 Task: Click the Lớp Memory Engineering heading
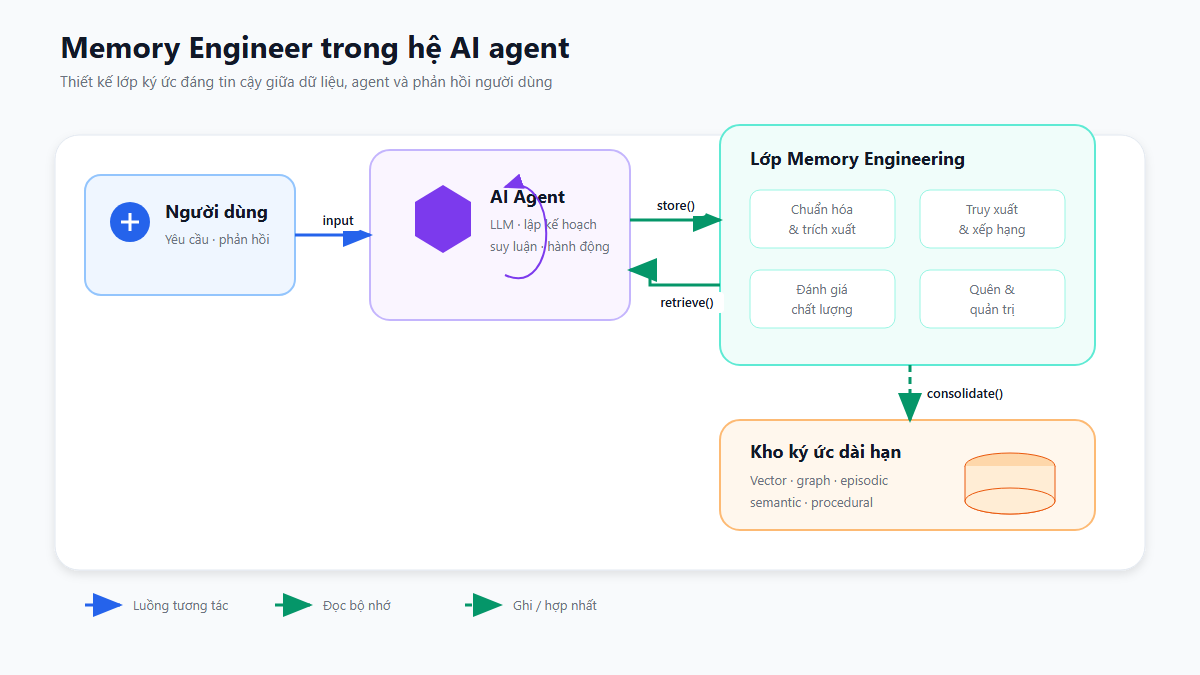(857, 159)
